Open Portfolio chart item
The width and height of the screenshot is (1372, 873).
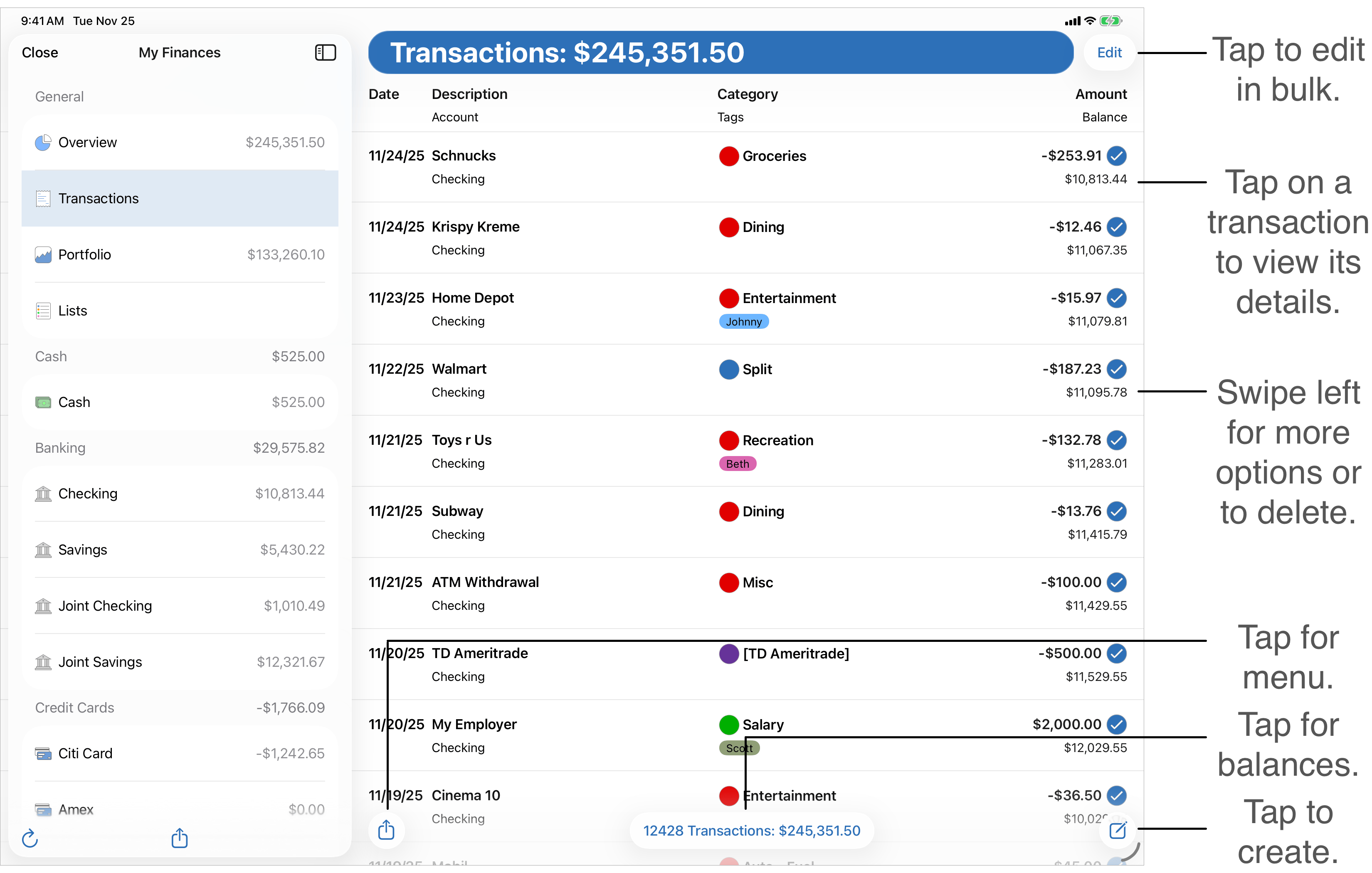coord(43,255)
